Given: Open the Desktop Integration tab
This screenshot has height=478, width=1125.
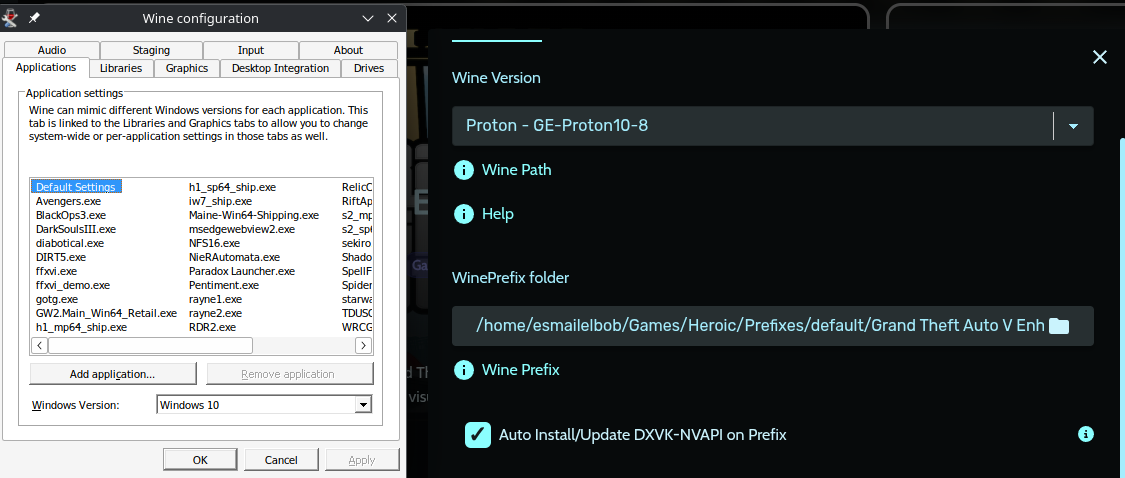Looking at the screenshot, I should [281, 68].
